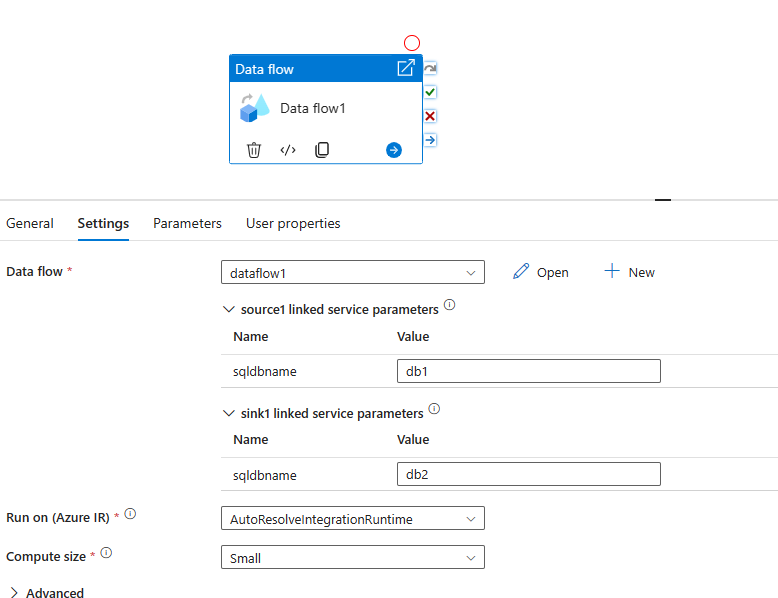View source code of Data flow activity

point(288,150)
